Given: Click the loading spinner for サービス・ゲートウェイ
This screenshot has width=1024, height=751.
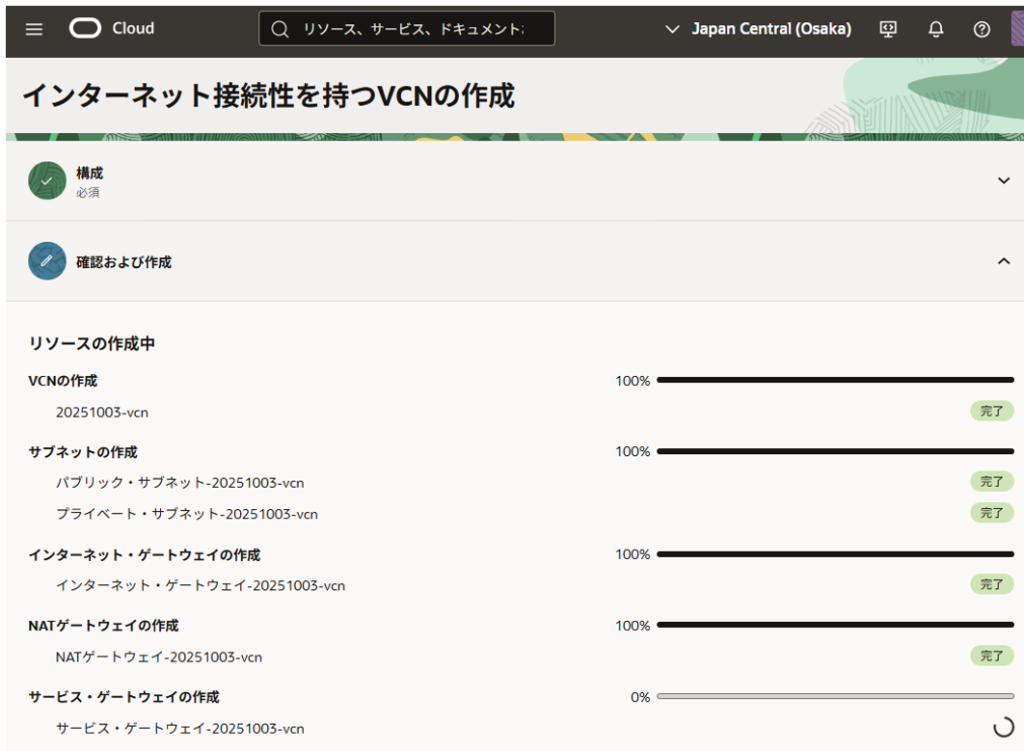Looking at the screenshot, I should (x=1002, y=728).
